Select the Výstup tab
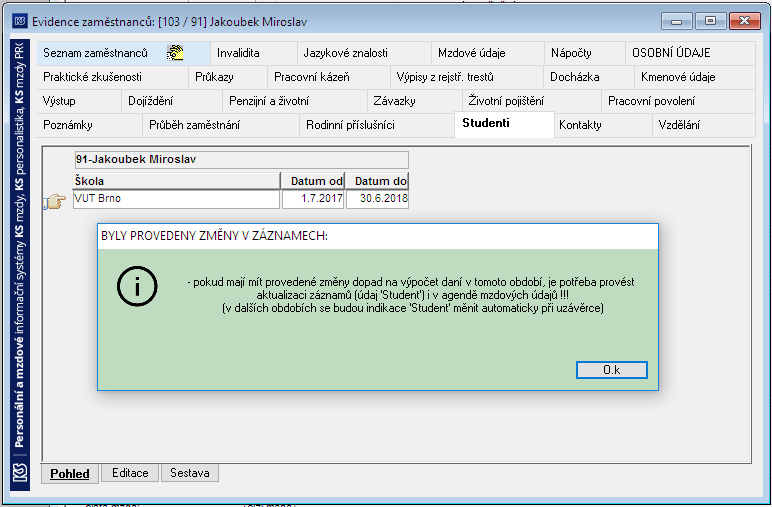Viewport: 772px width, 507px height. [x=79, y=101]
